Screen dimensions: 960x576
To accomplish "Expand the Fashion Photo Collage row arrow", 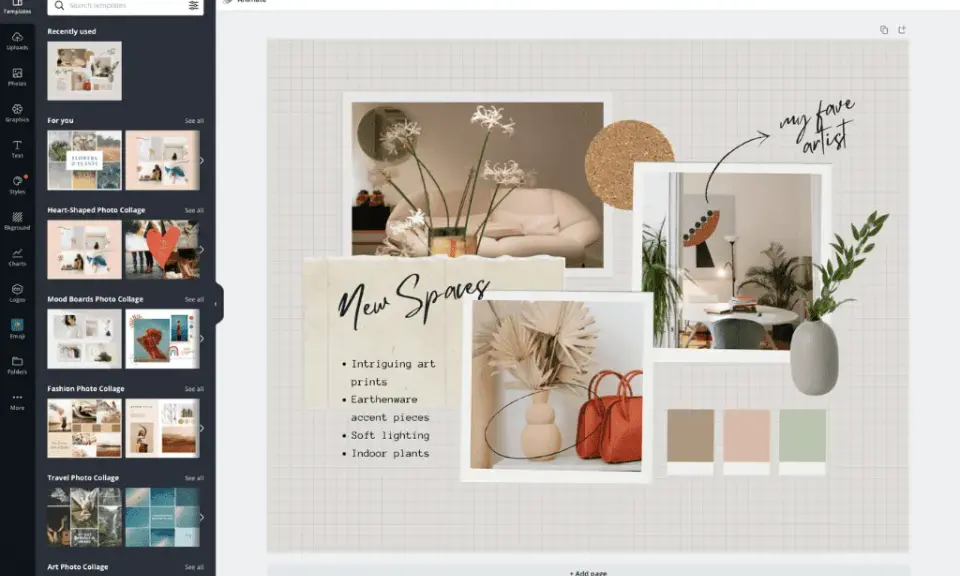I will coord(201,428).
